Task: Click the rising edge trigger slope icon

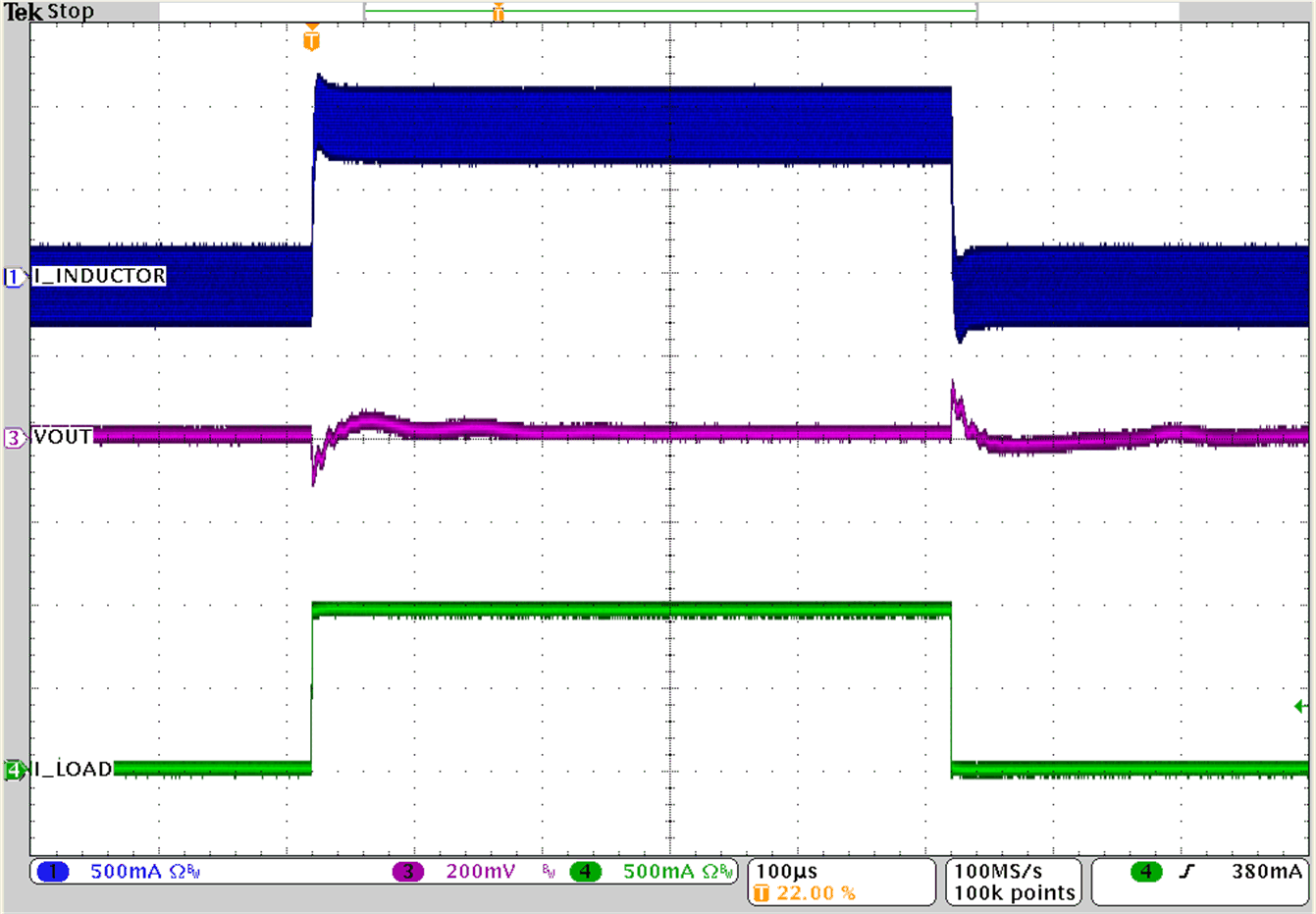Action: 1186,871
